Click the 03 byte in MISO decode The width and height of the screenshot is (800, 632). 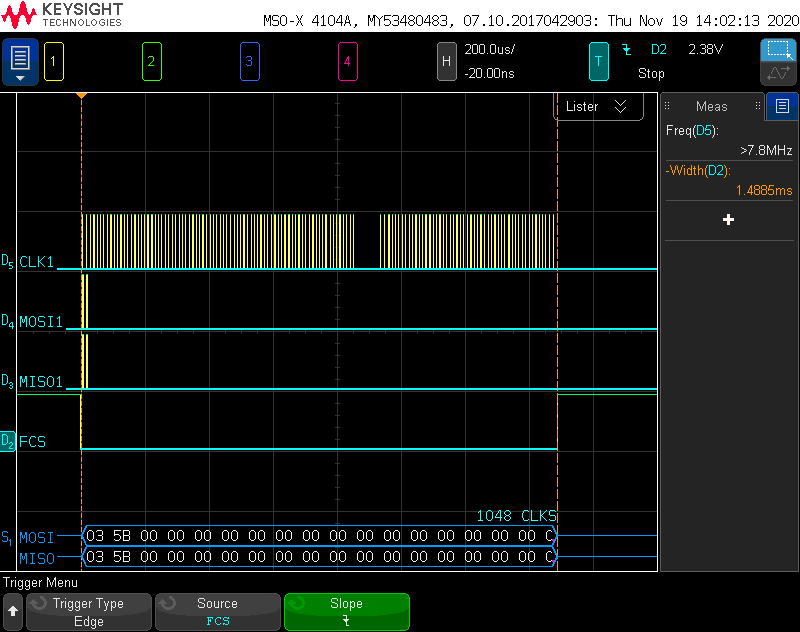(95, 557)
